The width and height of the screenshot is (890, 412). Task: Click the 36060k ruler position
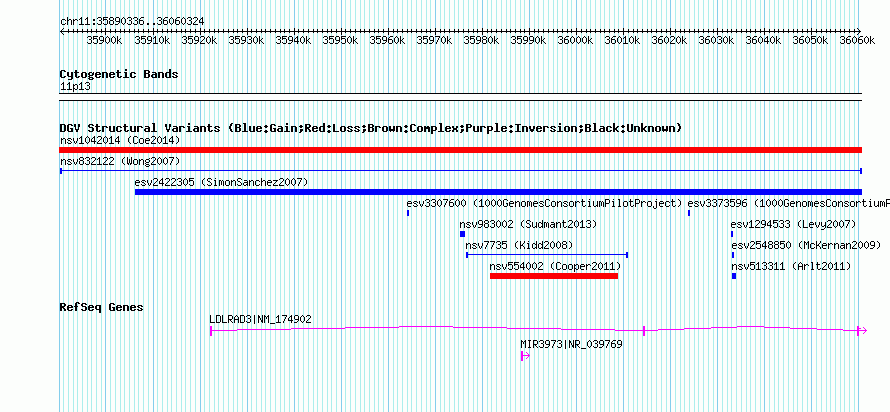click(x=858, y=40)
